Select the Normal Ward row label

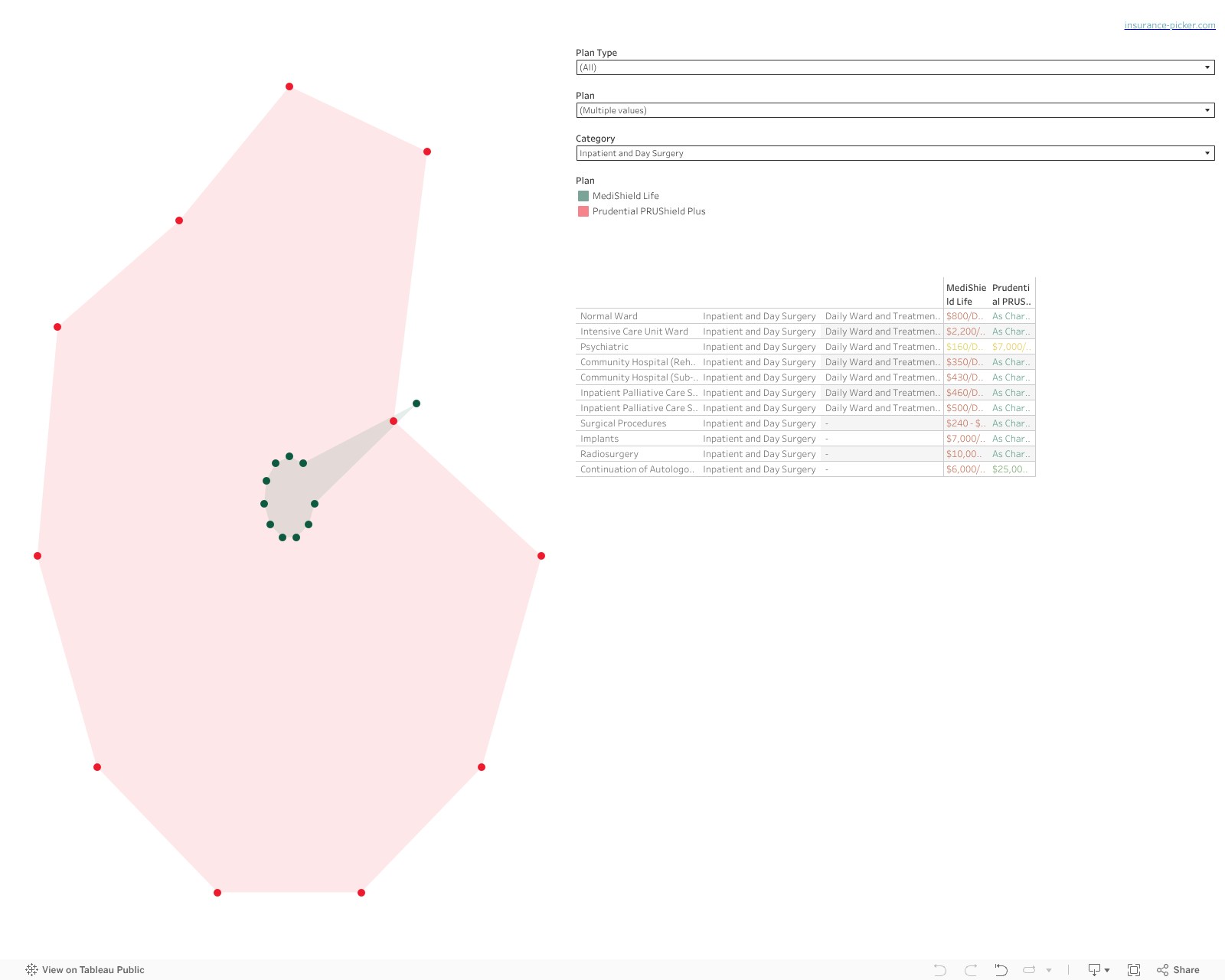(x=609, y=316)
